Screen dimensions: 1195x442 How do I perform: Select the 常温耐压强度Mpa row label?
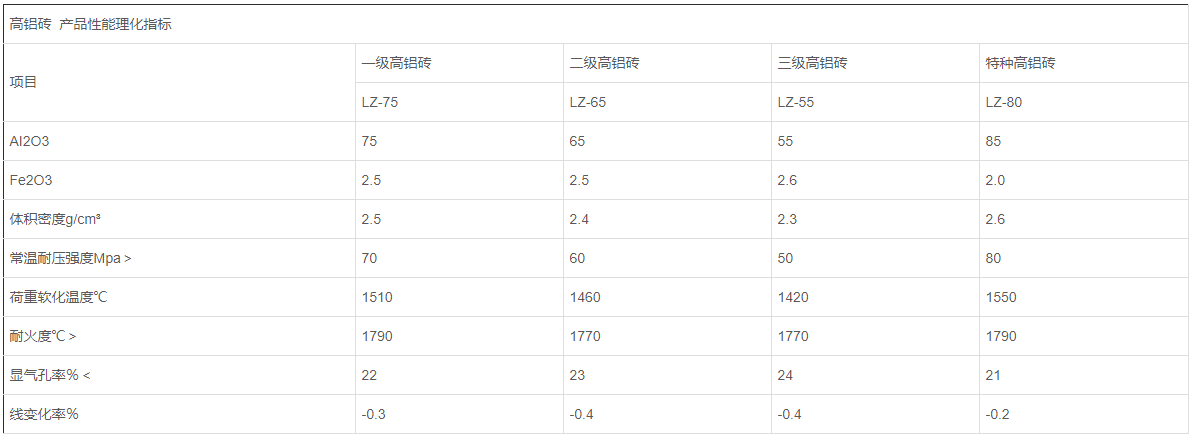[x=70, y=258]
